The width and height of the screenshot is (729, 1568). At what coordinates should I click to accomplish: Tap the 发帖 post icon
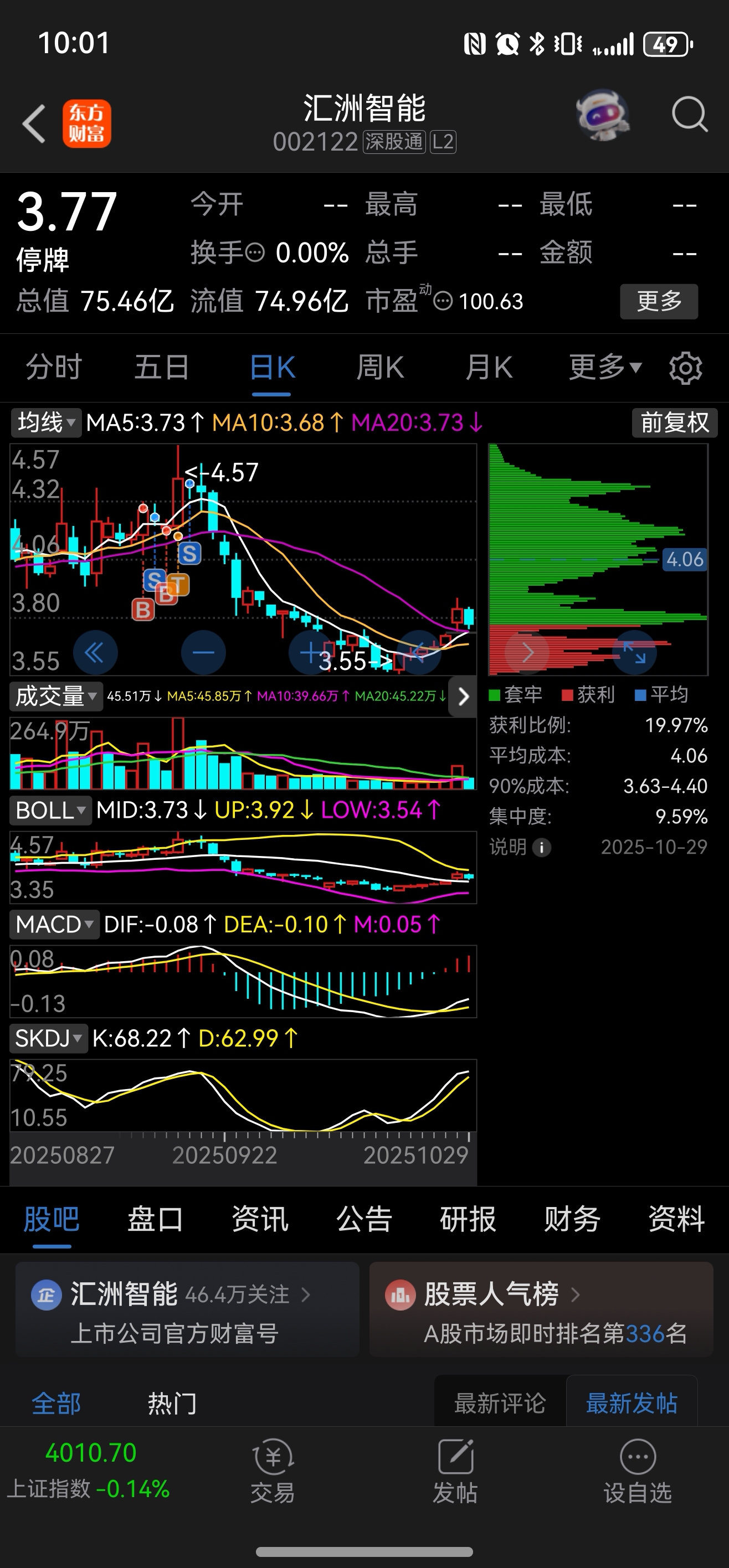tap(455, 1457)
